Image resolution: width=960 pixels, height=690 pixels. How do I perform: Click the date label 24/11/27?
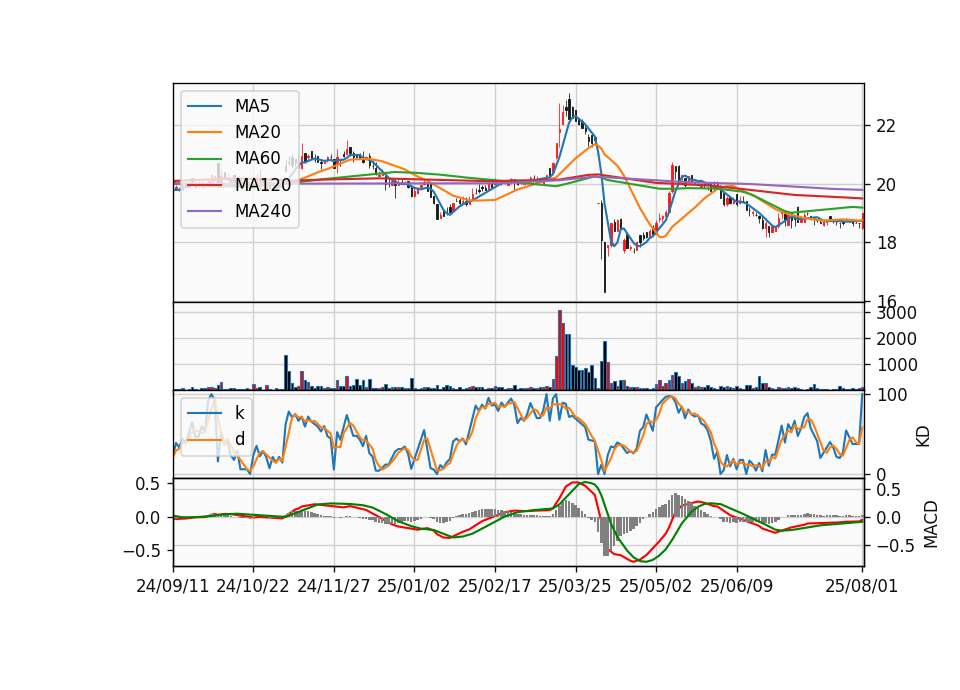(x=334, y=586)
